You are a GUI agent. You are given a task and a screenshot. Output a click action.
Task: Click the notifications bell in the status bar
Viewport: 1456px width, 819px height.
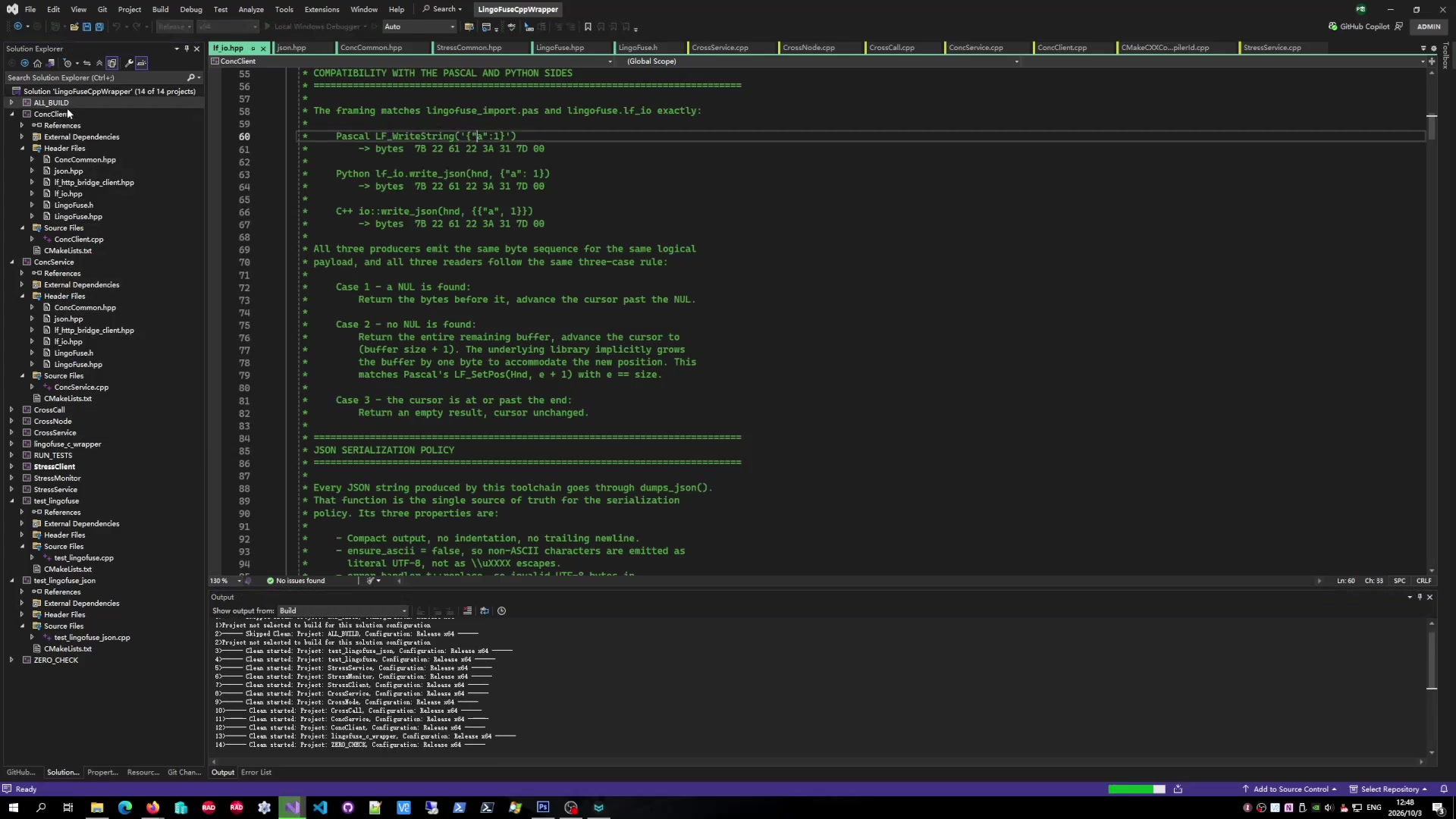1444,789
